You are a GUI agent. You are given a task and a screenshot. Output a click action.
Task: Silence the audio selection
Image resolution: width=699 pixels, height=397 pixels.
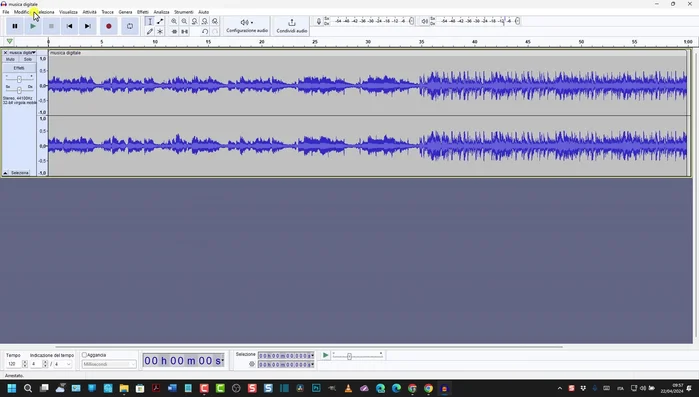pyautogui.click(x=184, y=32)
